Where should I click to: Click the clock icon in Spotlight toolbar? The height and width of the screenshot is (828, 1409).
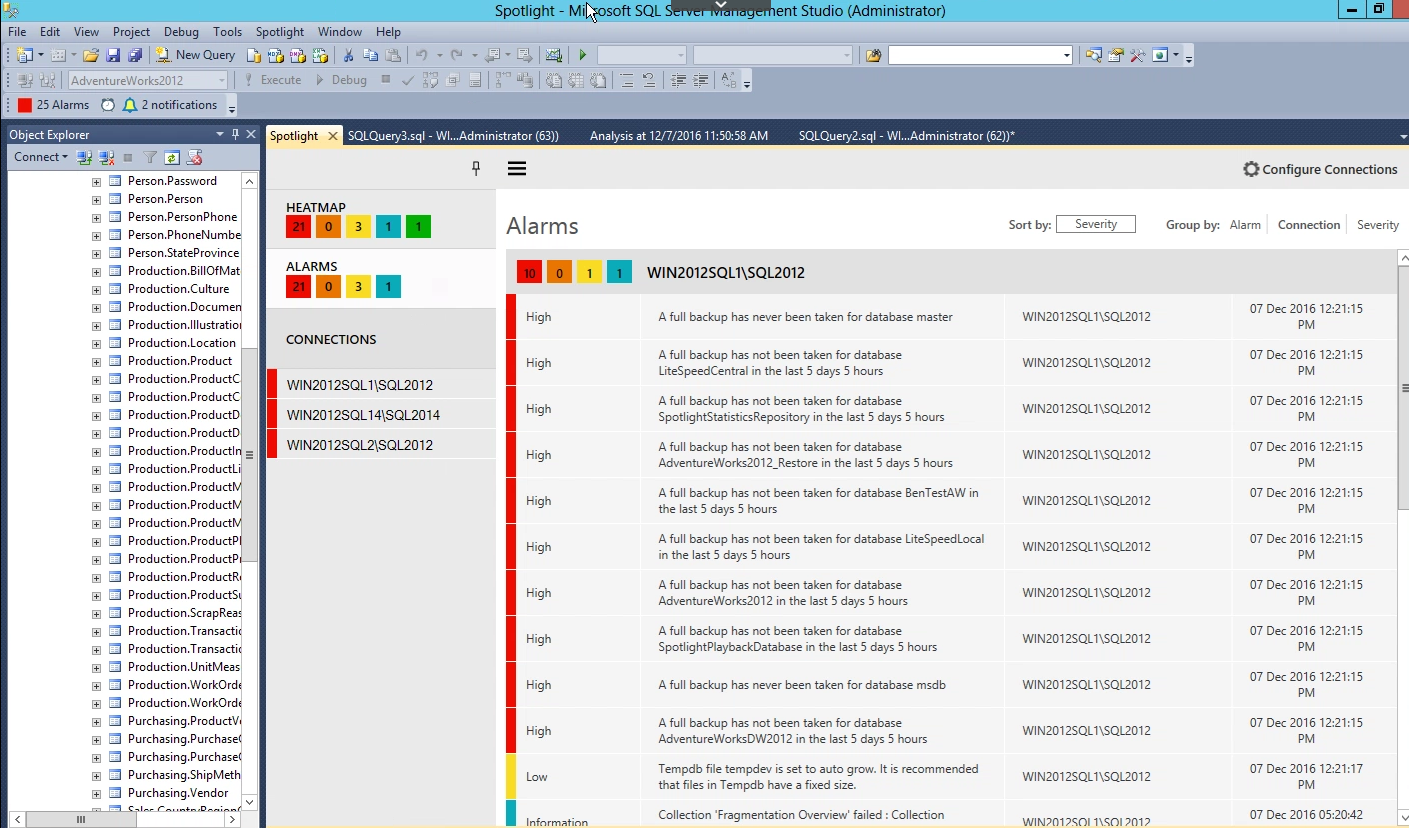coord(108,105)
